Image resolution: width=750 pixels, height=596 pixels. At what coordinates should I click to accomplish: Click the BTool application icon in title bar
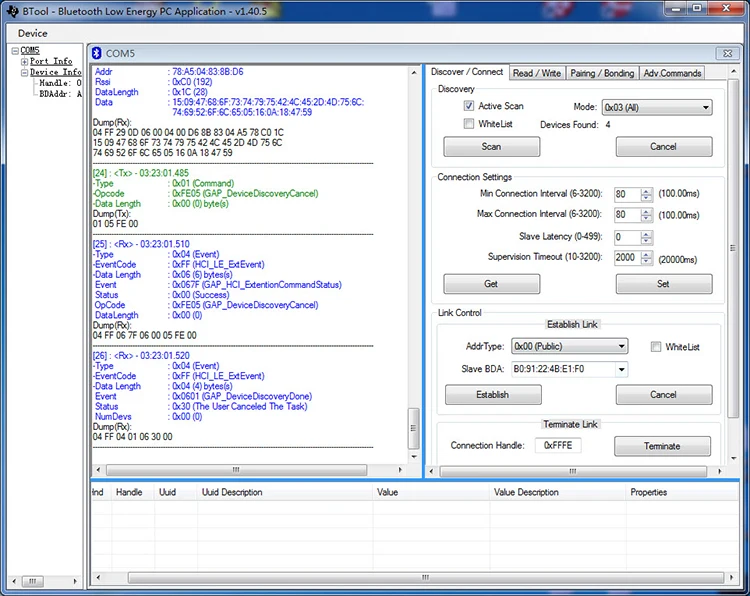[x=11, y=10]
